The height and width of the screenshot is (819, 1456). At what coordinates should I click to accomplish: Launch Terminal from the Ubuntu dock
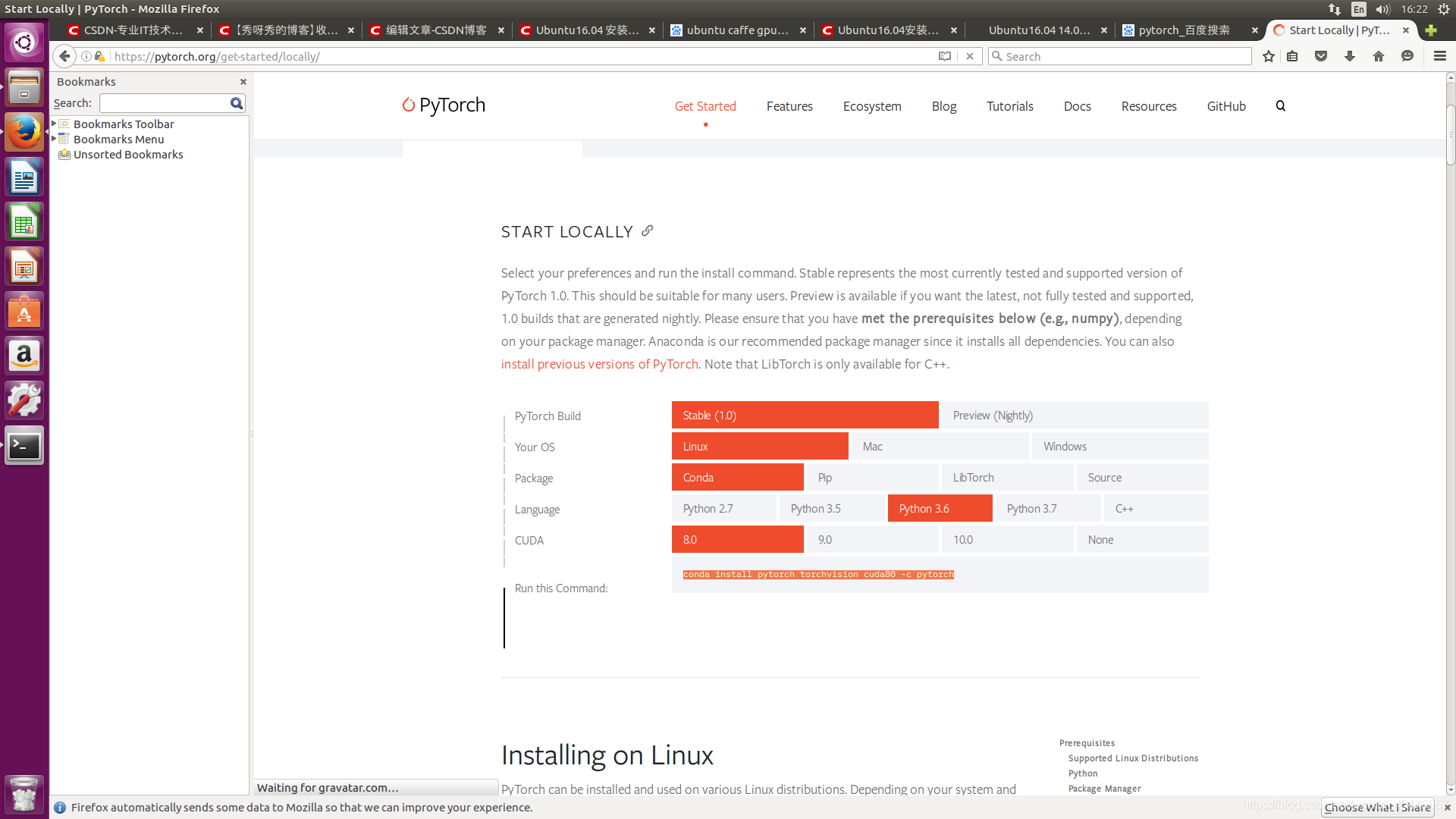tap(24, 446)
